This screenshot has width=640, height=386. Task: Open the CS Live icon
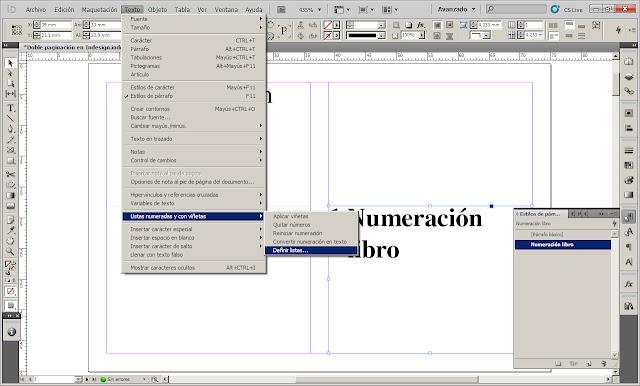pos(555,9)
